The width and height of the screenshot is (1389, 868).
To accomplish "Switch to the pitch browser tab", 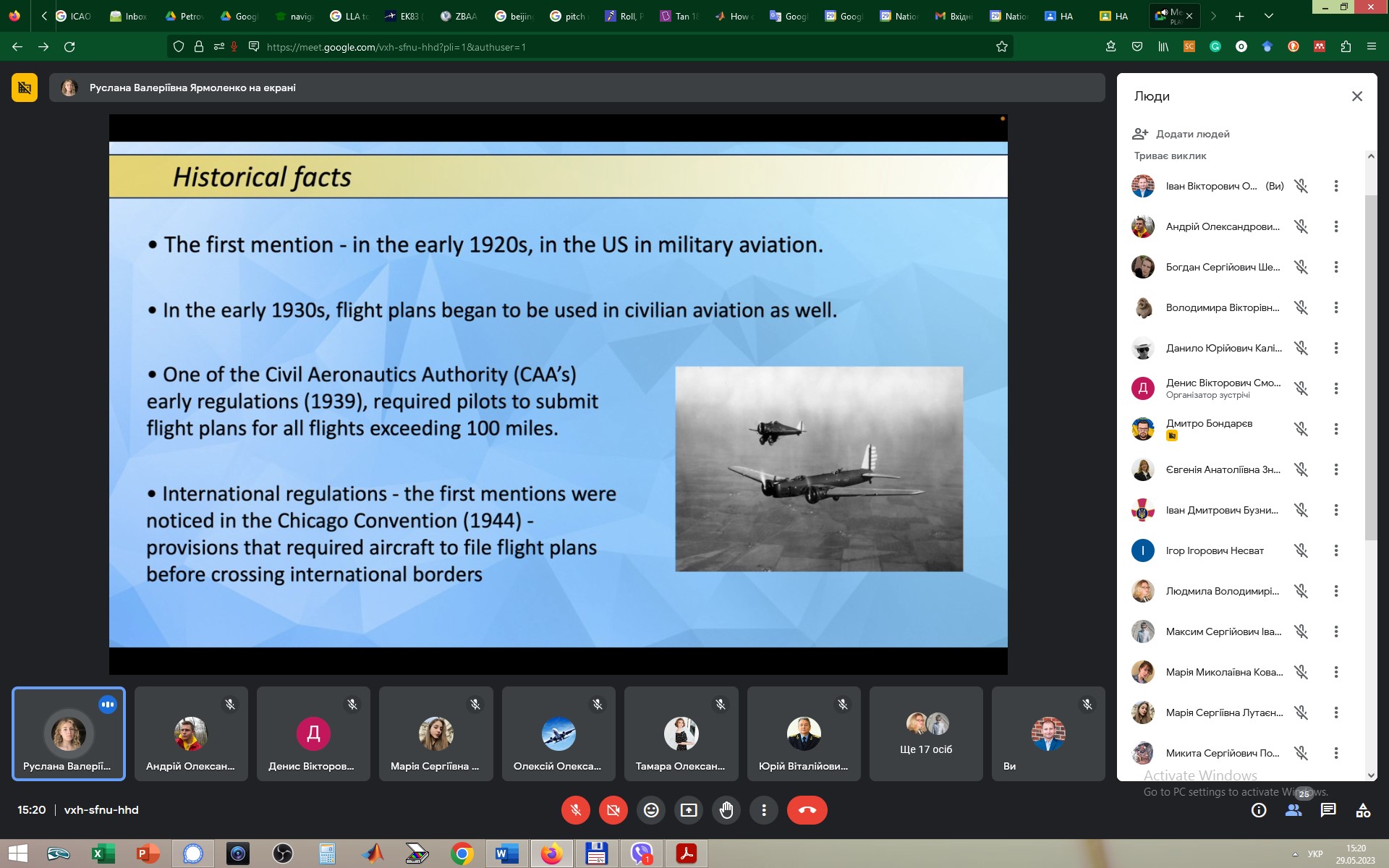I will click(x=569, y=16).
